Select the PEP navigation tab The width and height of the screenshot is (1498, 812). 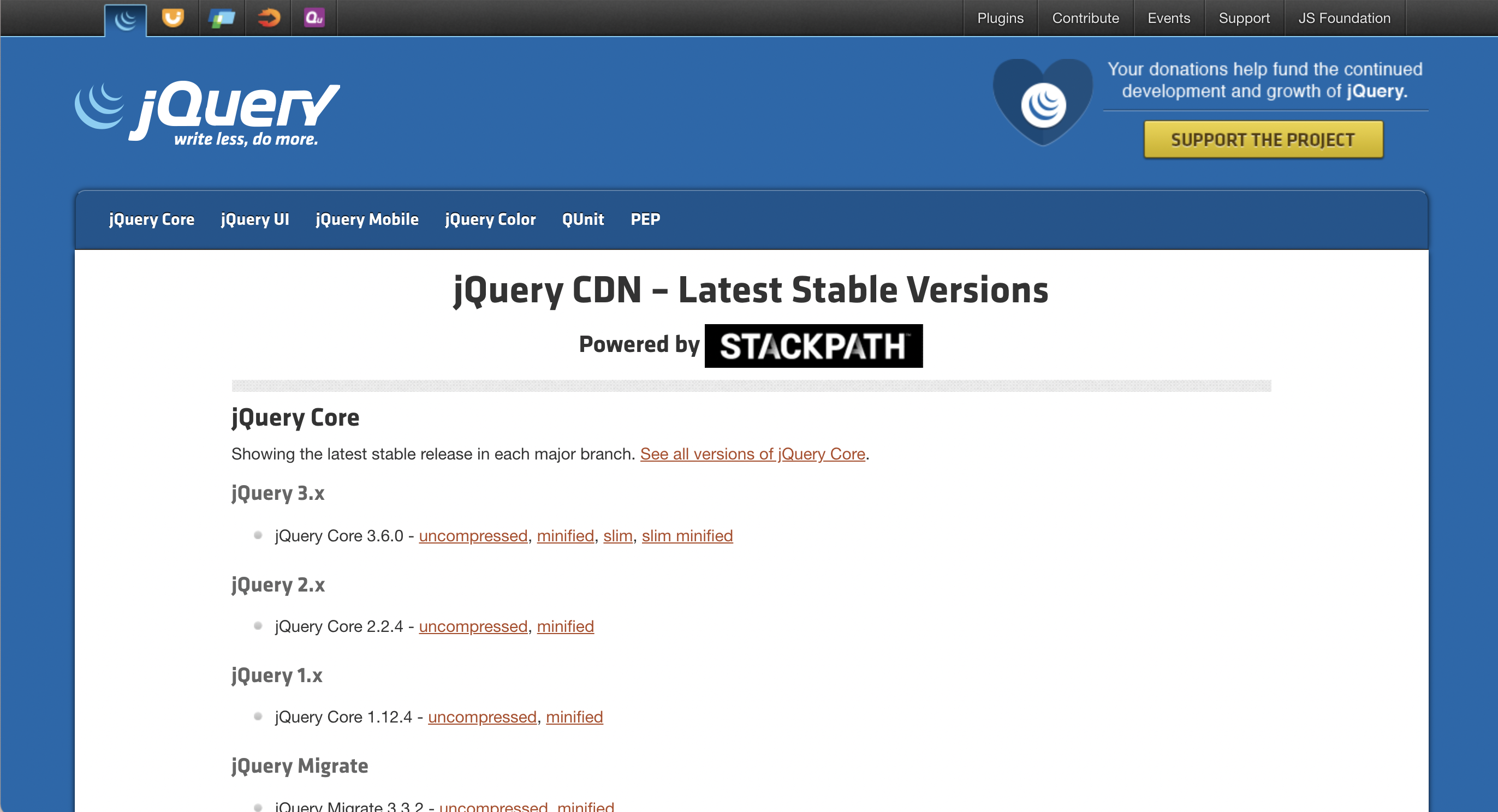point(645,219)
